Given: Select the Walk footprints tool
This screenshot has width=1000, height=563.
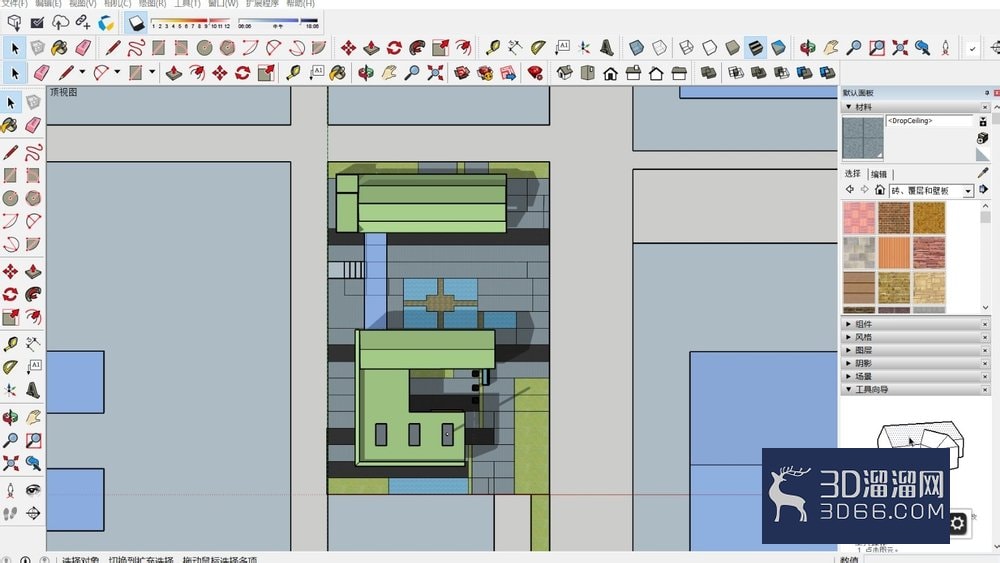Looking at the screenshot, I should (10, 513).
